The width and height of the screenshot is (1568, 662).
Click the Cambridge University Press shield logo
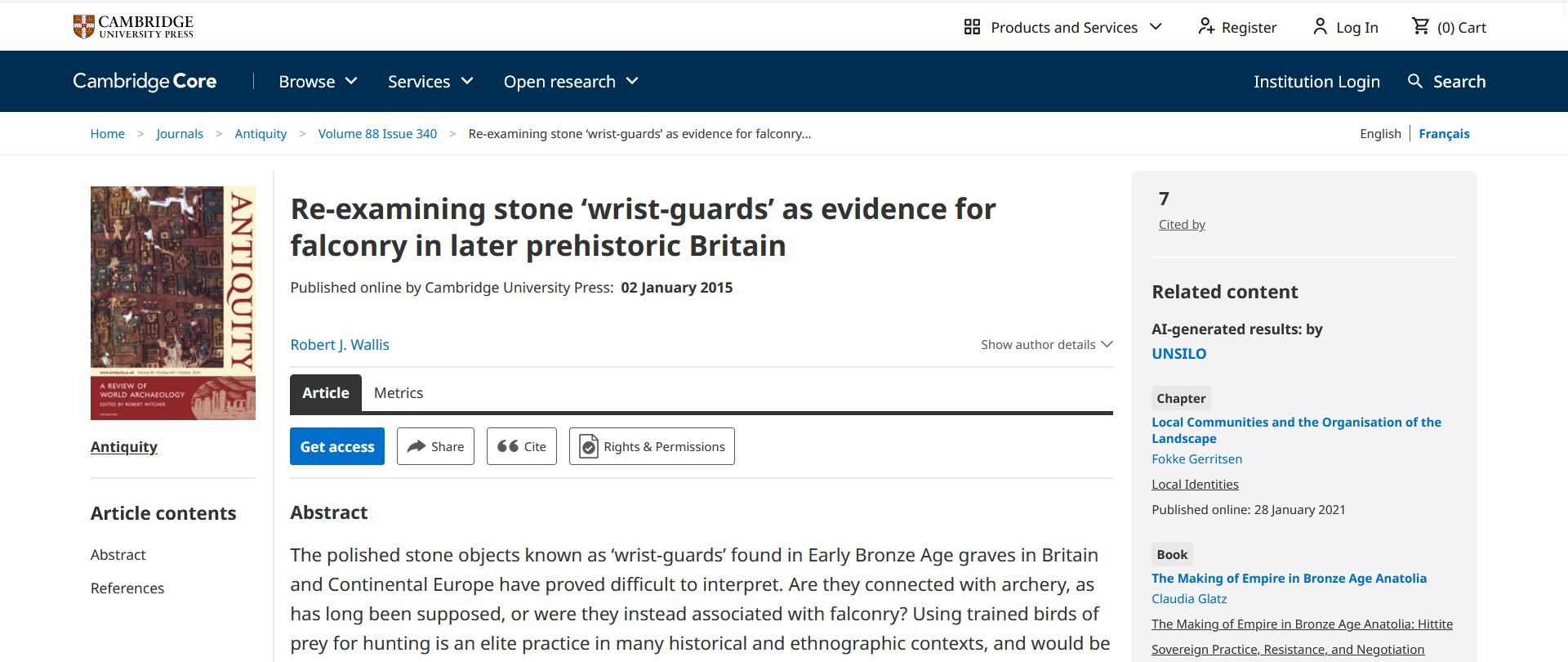coord(82,25)
